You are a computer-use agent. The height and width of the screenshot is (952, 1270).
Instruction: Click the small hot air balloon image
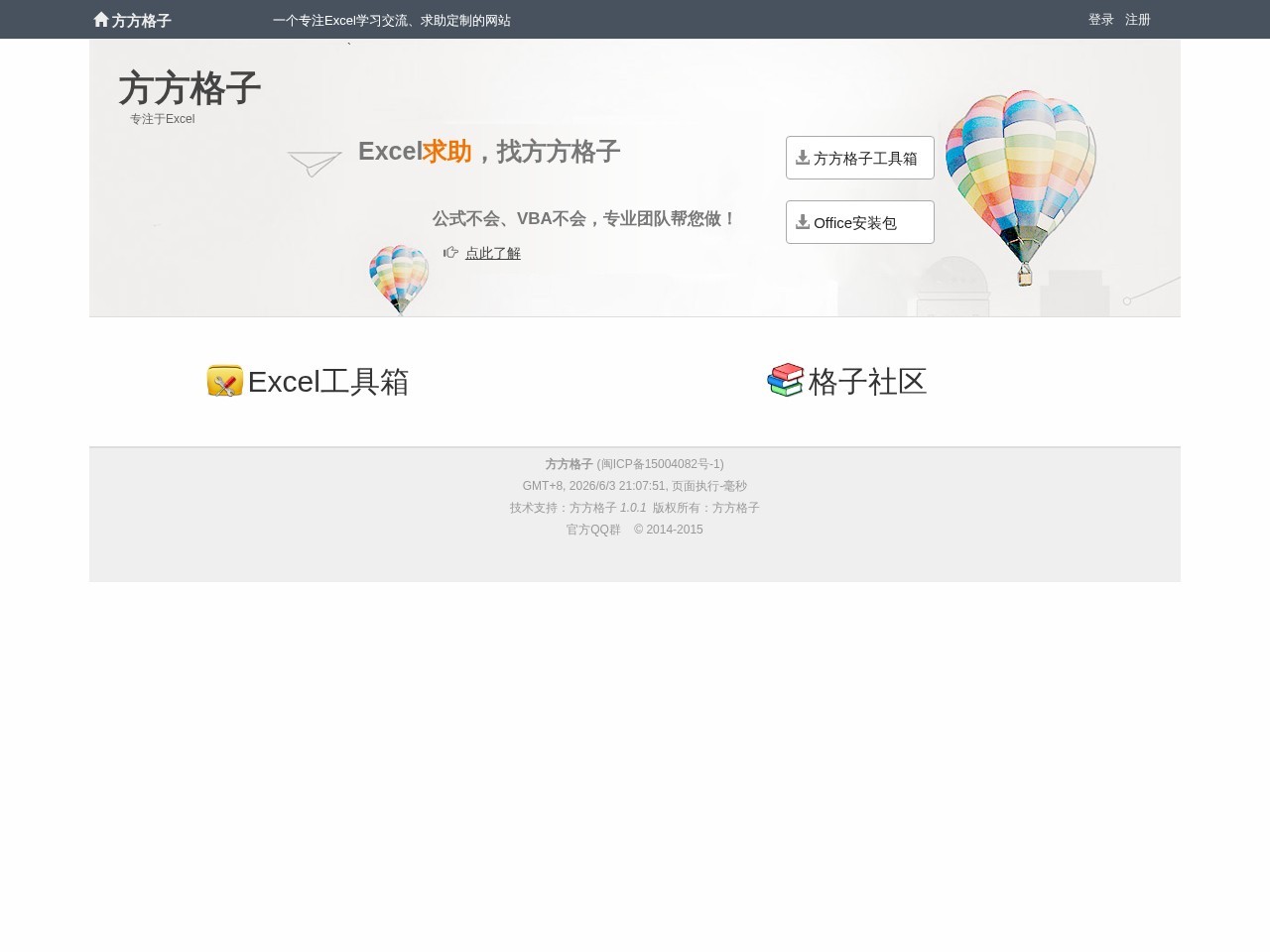tap(399, 279)
